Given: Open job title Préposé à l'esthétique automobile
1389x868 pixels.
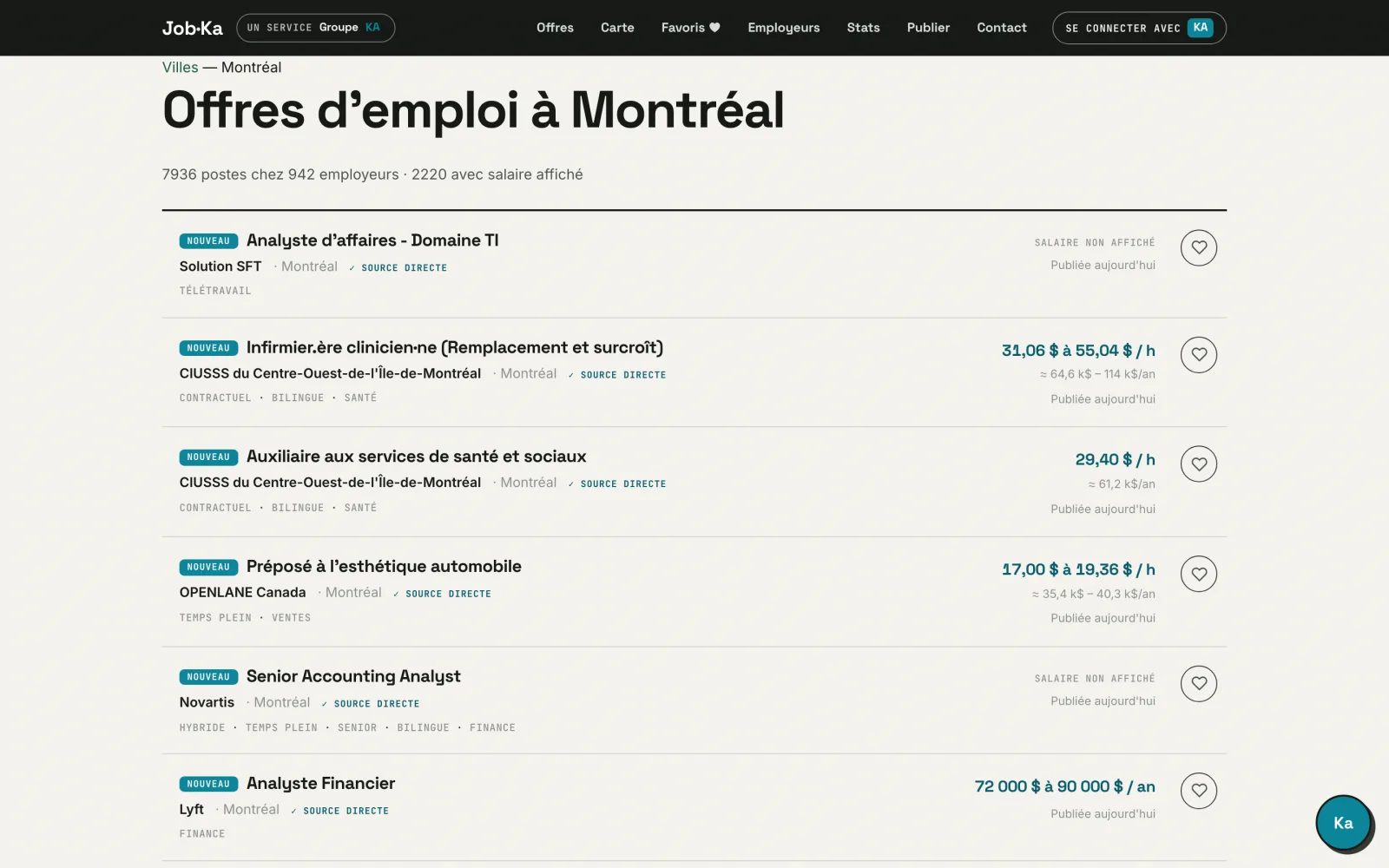Looking at the screenshot, I should pyautogui.click(x=384, y=567).
